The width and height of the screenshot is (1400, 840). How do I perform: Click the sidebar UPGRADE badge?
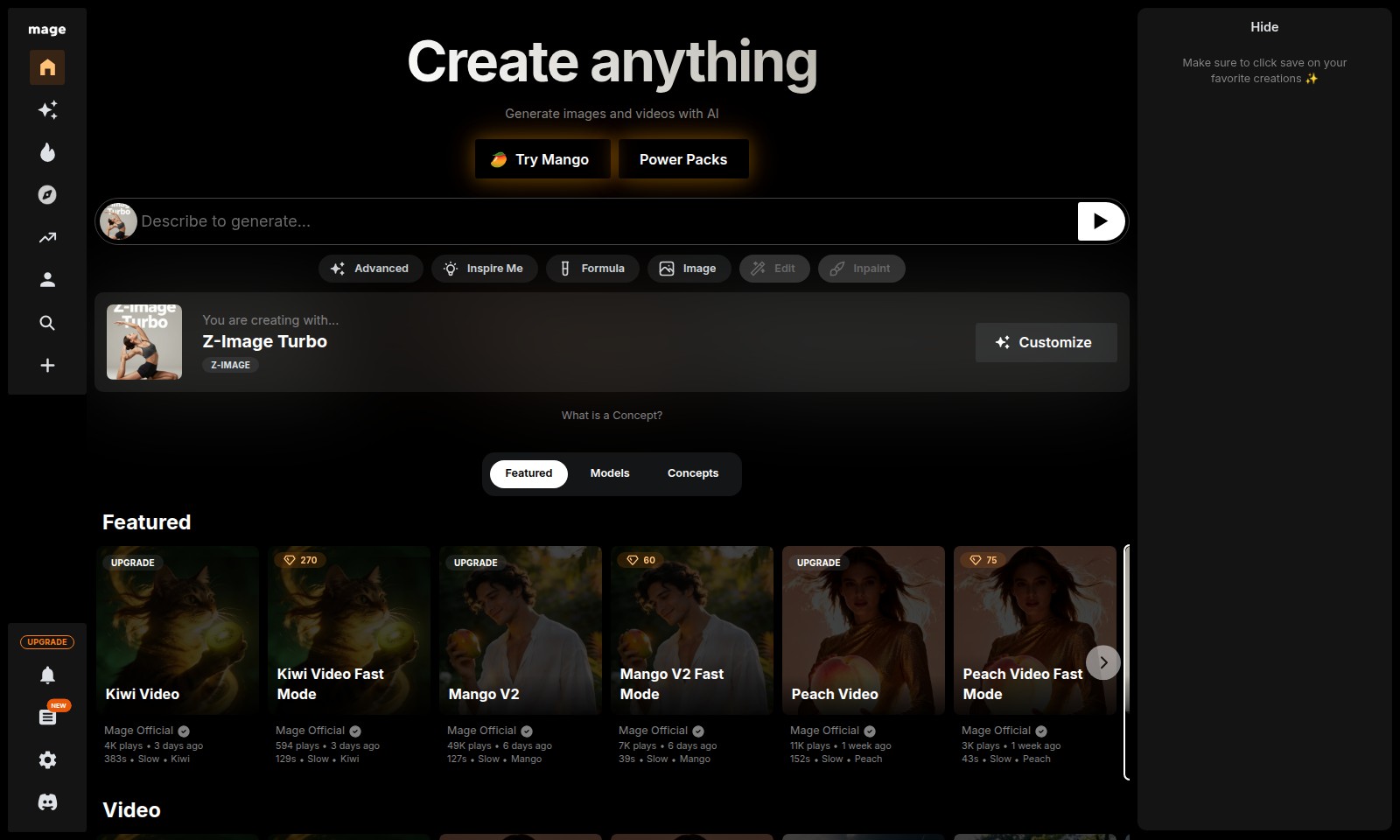[47, 642]
